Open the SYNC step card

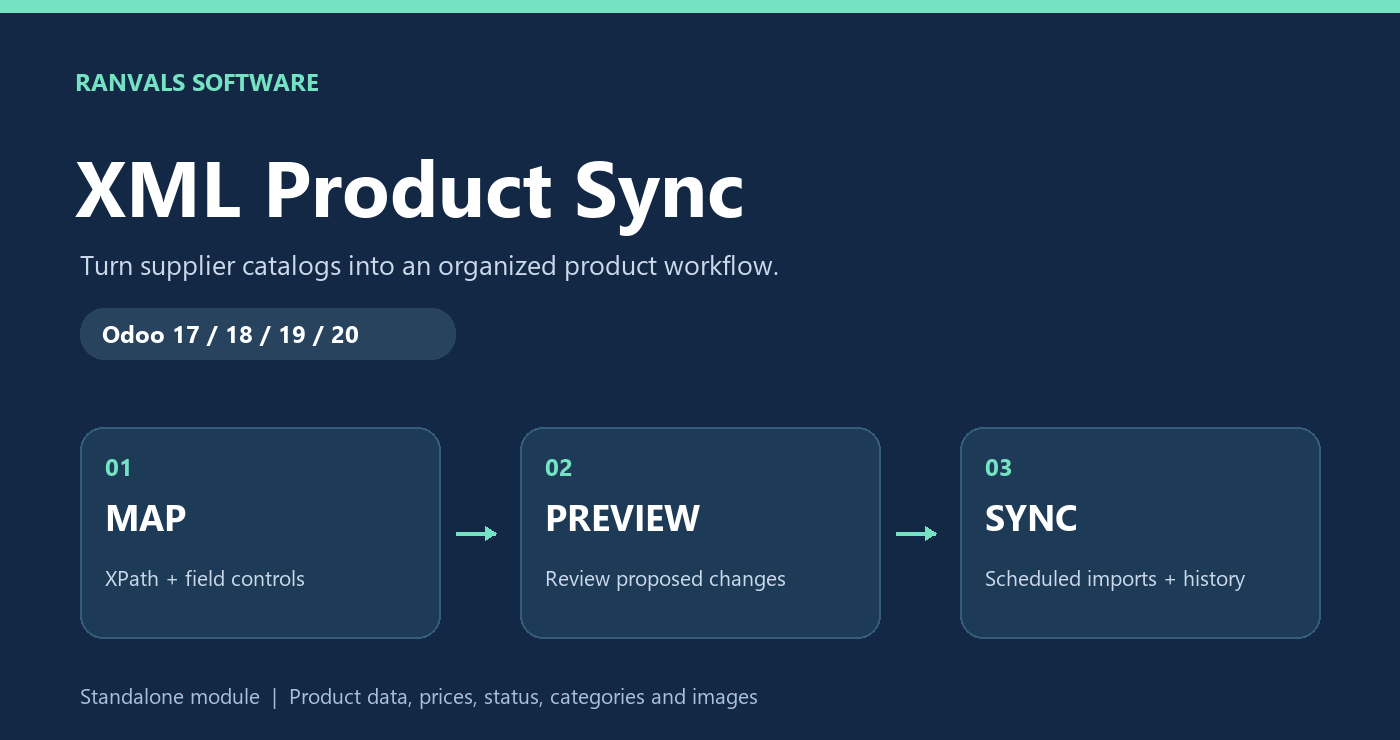point(1140,533)
